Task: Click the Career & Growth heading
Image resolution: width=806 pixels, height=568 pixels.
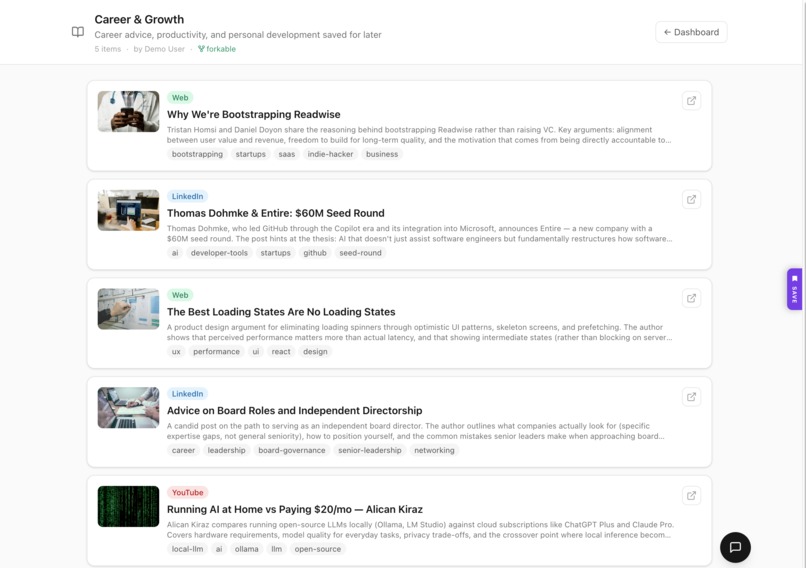Action: [139, 19]
